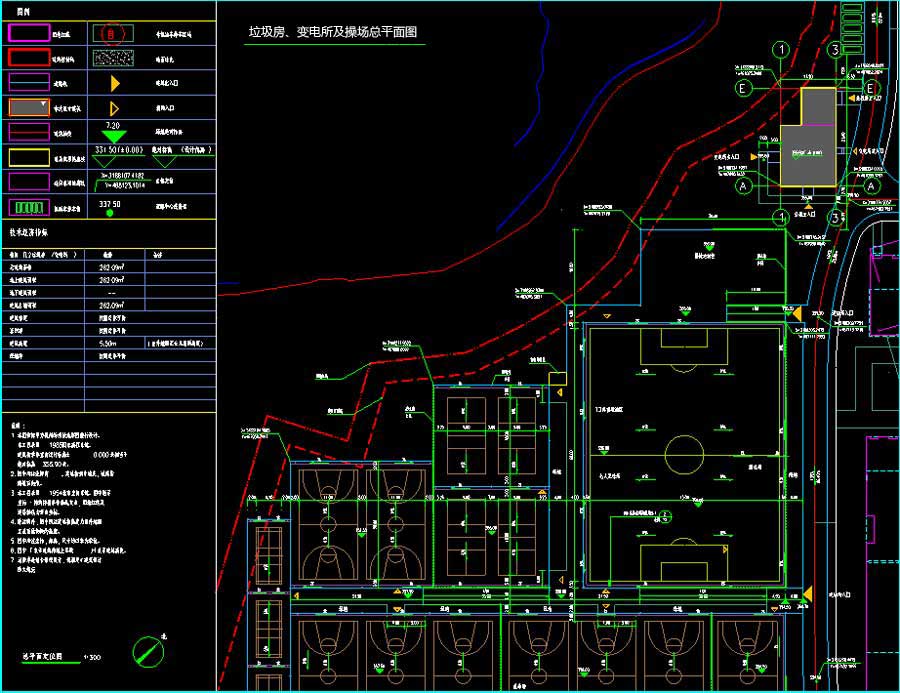The width and height of the screenshot is (900, 693).
Task: Click the red circled B legend symbol
Action: tap(115, 33)
